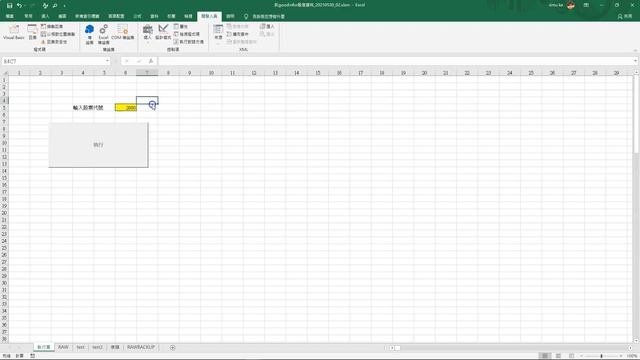Image resolution: width=640 pixels, height=360 pixels.
Task: Open control Properties
Action: pos(181,26)
